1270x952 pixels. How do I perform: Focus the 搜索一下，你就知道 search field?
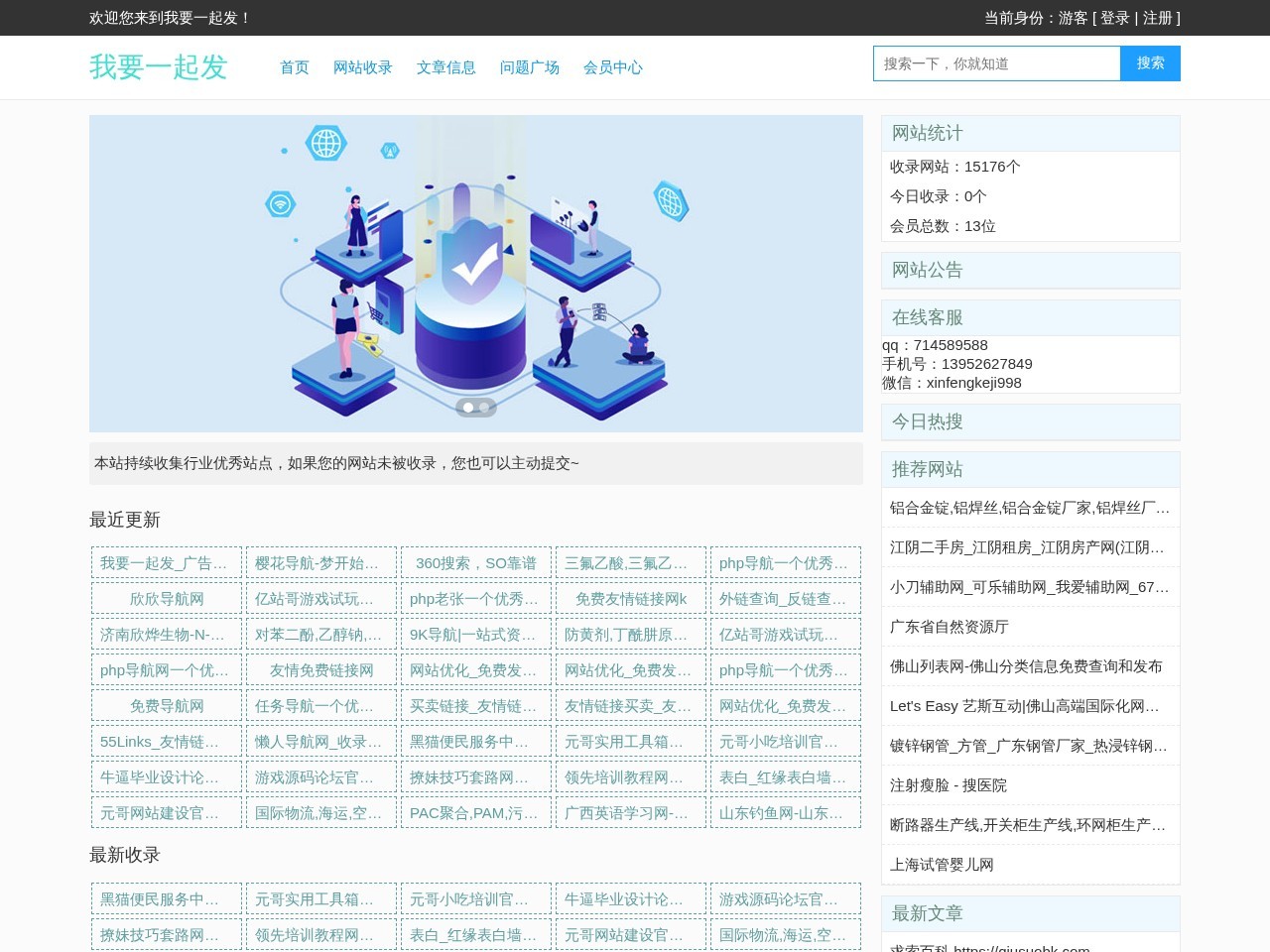pyautogui.click(x=997, y=63)
